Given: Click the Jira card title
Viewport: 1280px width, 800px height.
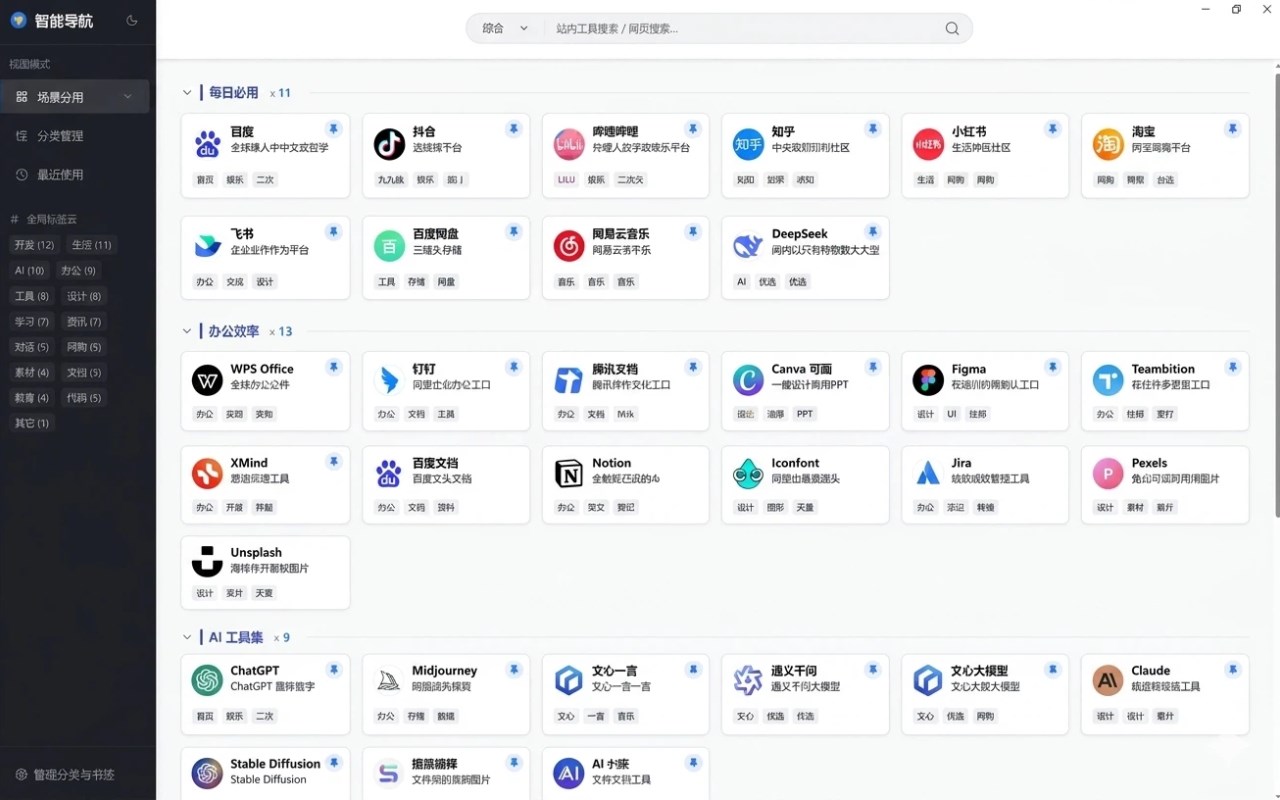Looking at the screenshot, I should point(961,463).
